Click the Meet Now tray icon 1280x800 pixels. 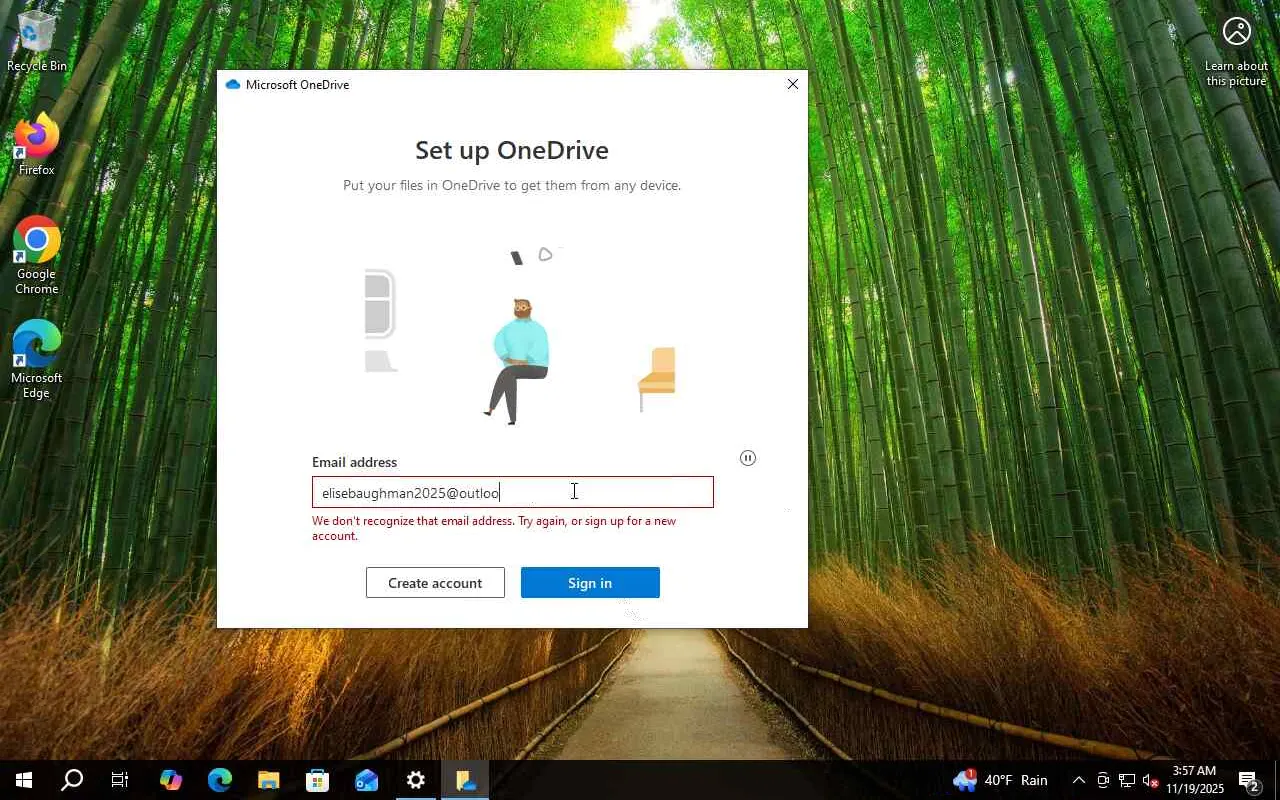point(1102,780)
